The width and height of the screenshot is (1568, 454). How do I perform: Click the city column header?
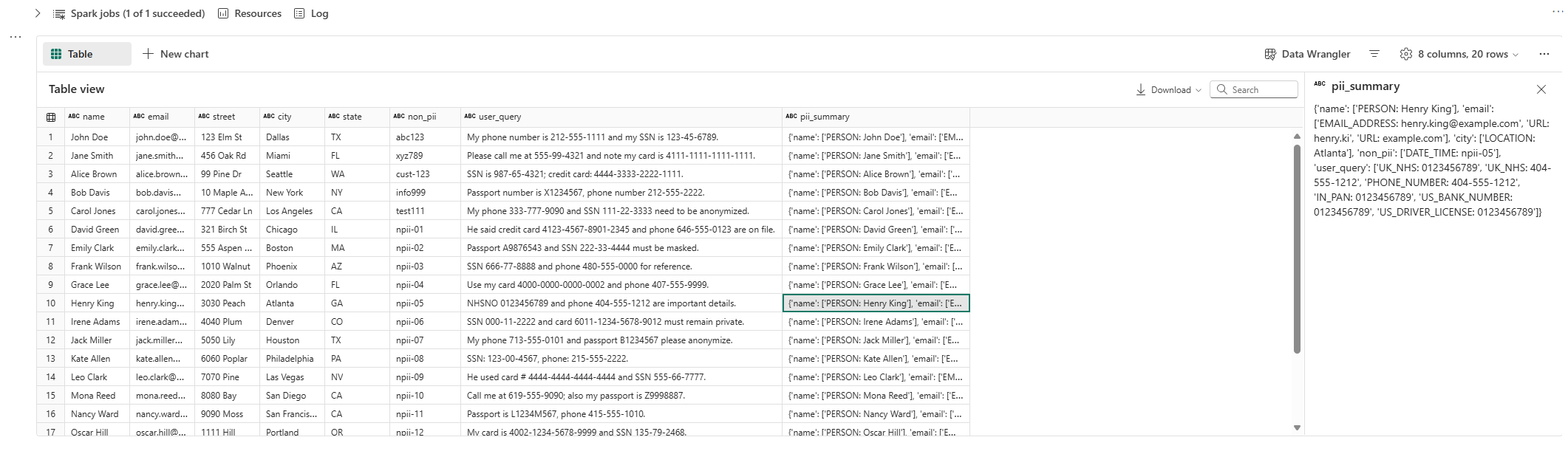(x=292, y=117)
